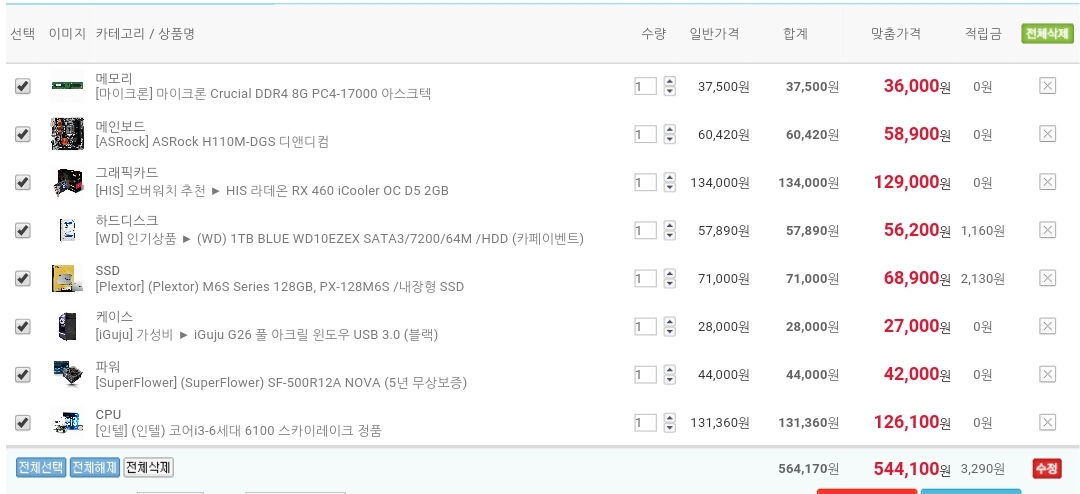Remove the CPU 코어i3 6100 row with X

(x=1046, y=422)
